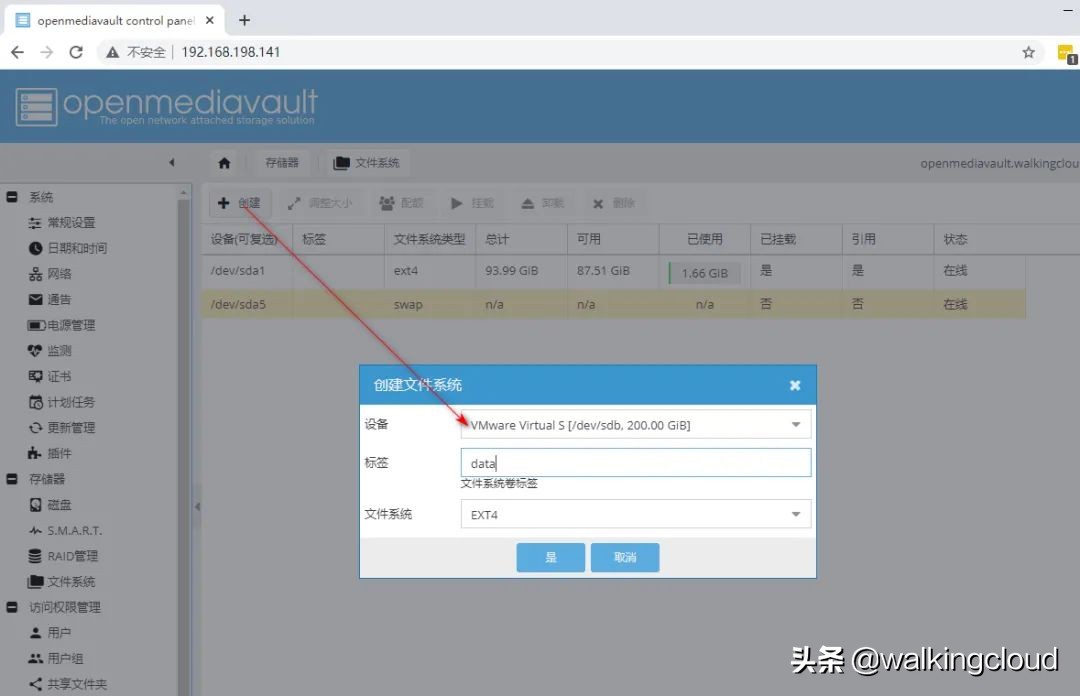1080x696 pixels.
Task: Click the 标签 label input containing data
Action: point(636,463)
